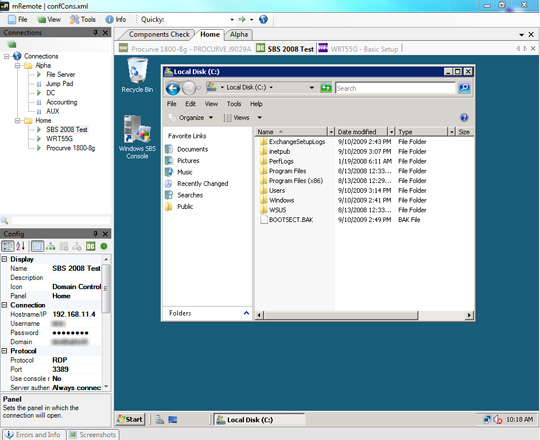
Task: Open the Type column filter dropdown
Action: coord(451,132)
